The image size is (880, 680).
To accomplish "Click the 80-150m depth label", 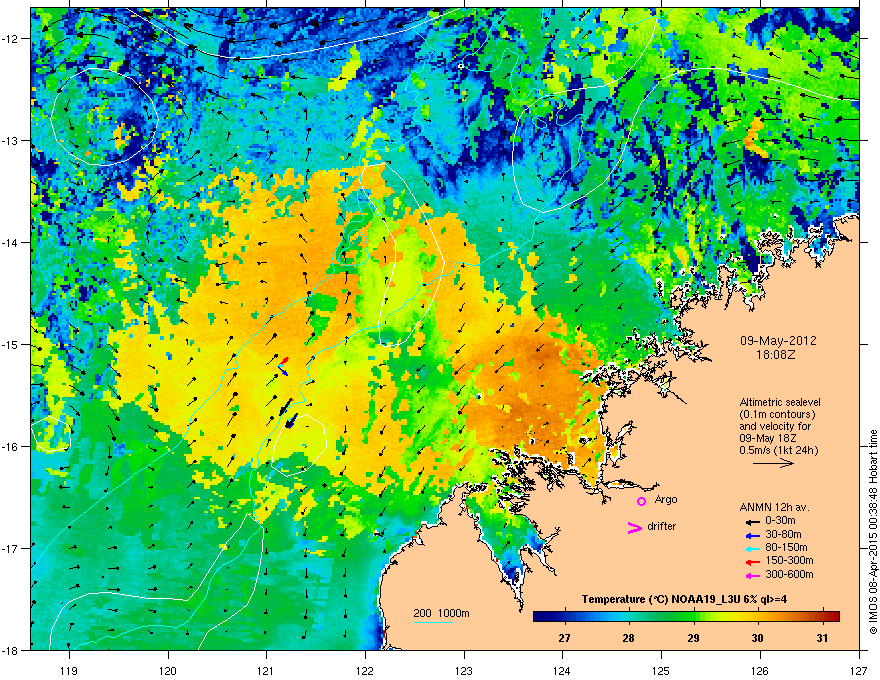I will pos(786,548).
